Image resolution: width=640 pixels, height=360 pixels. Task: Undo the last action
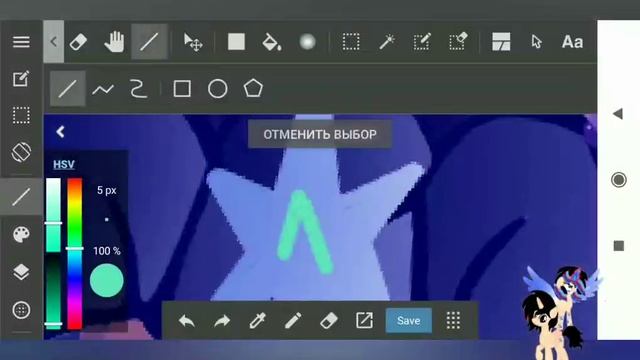point(187,321)
